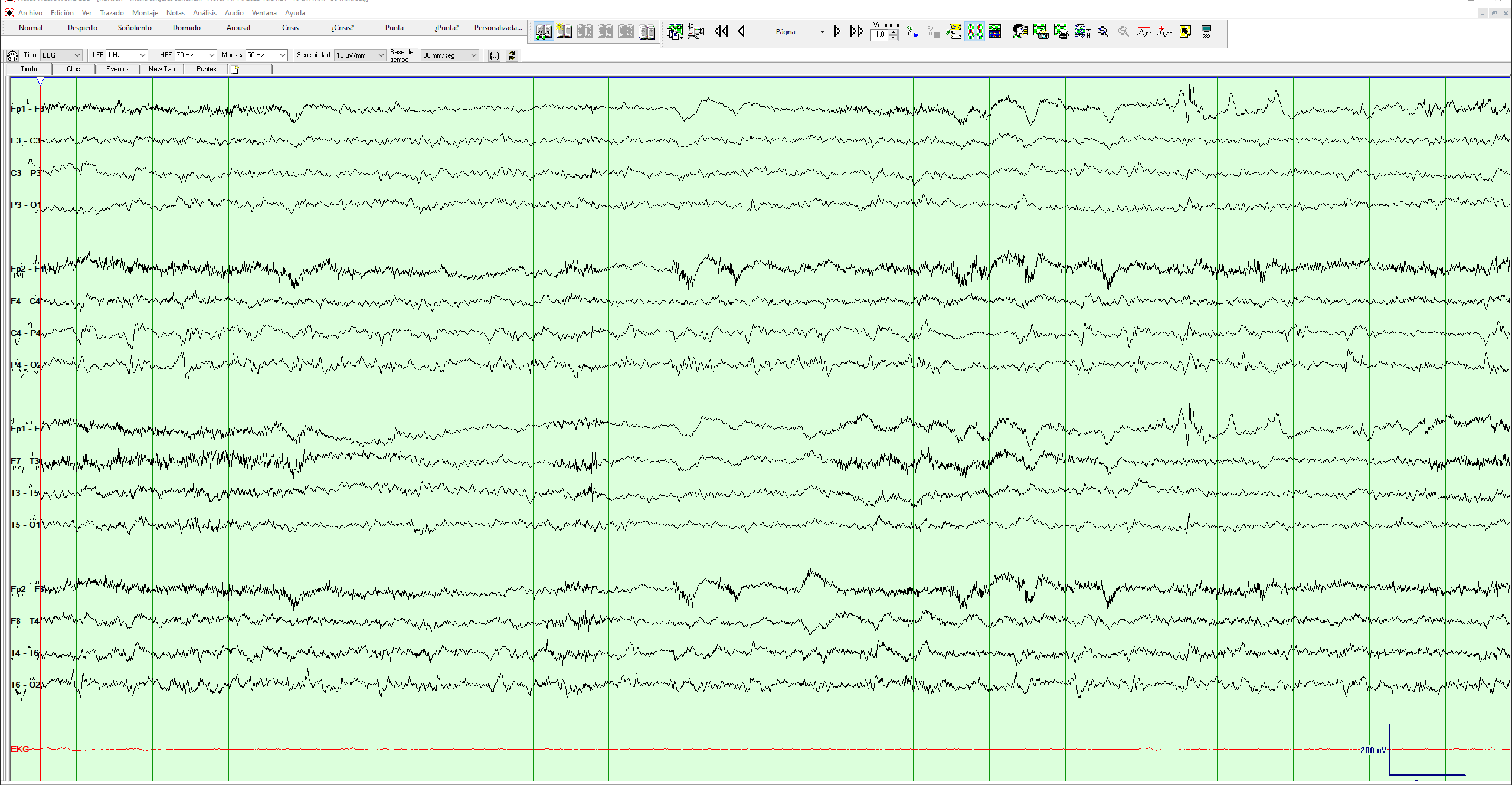This screenshot has width=1512, height=785.
Task: Mark event as Crisis
Action: 290,28
